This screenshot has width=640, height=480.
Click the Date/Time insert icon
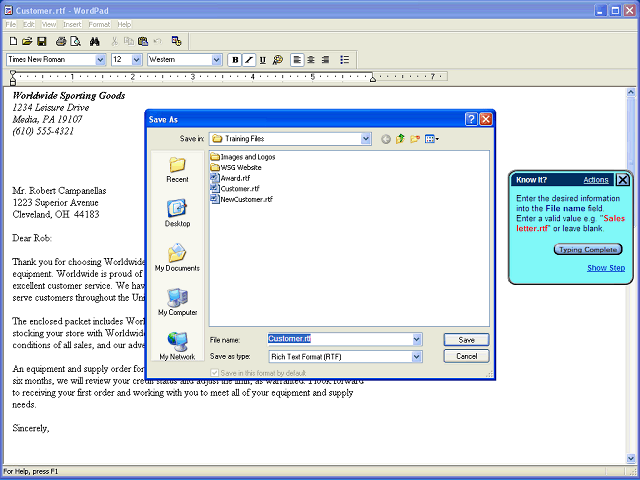(x=176, y=41)
